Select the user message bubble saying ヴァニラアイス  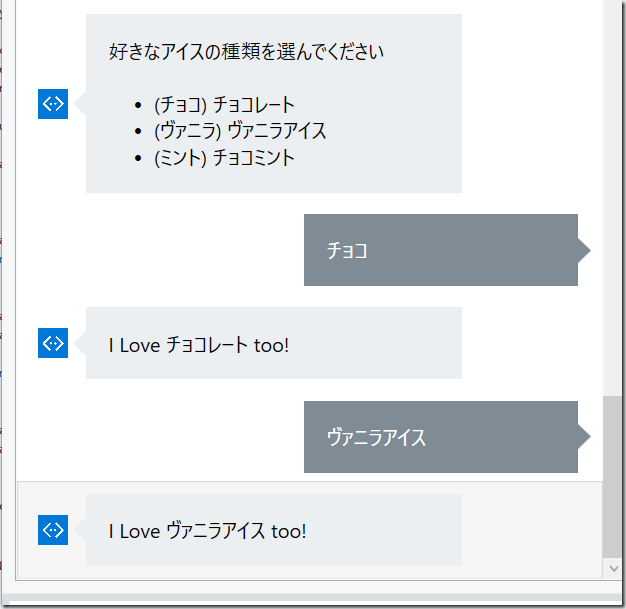(441, 437)
